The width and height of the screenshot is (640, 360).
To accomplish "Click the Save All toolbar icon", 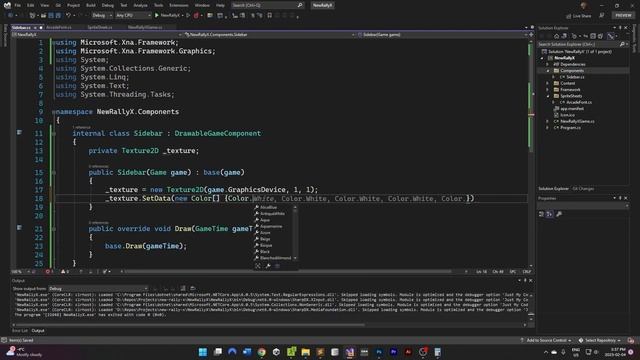I will pyautogui.click(x=58, y=16).
